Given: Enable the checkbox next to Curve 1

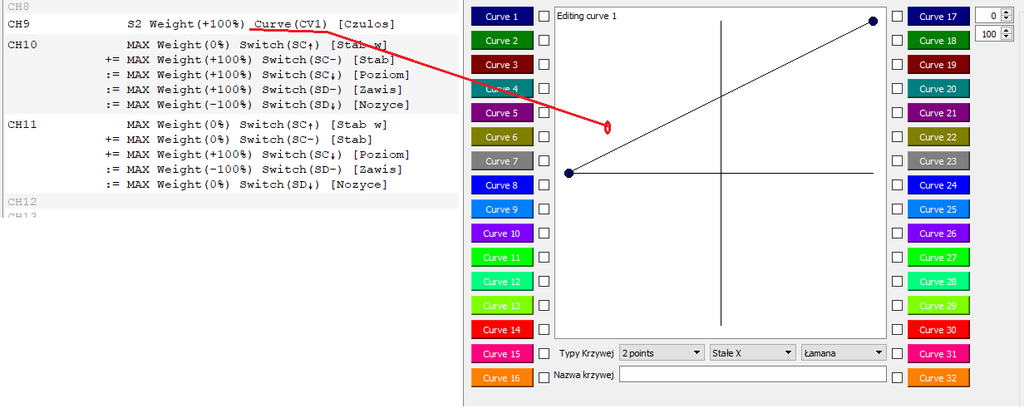Looking at the screenshot, I should 544,17.
